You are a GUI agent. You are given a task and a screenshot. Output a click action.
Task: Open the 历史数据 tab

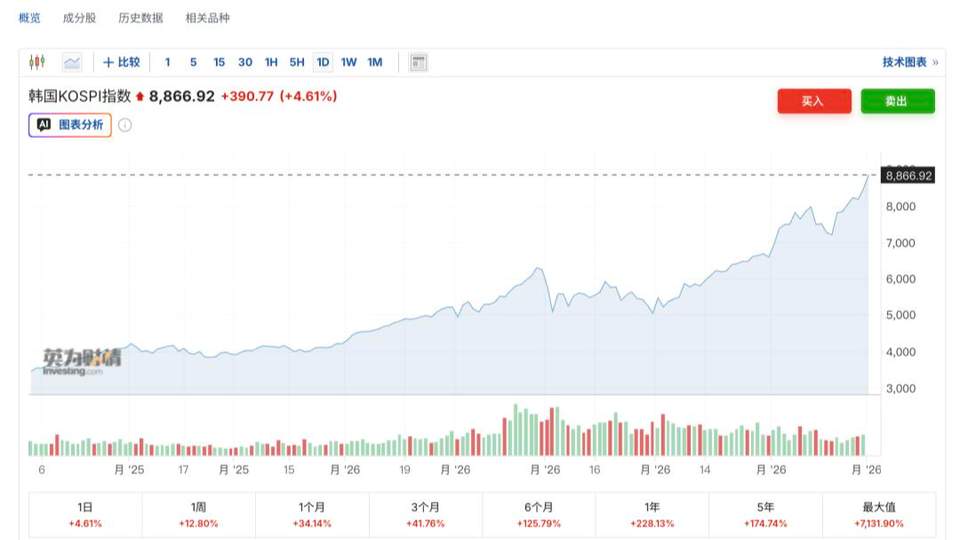[141, 18]
